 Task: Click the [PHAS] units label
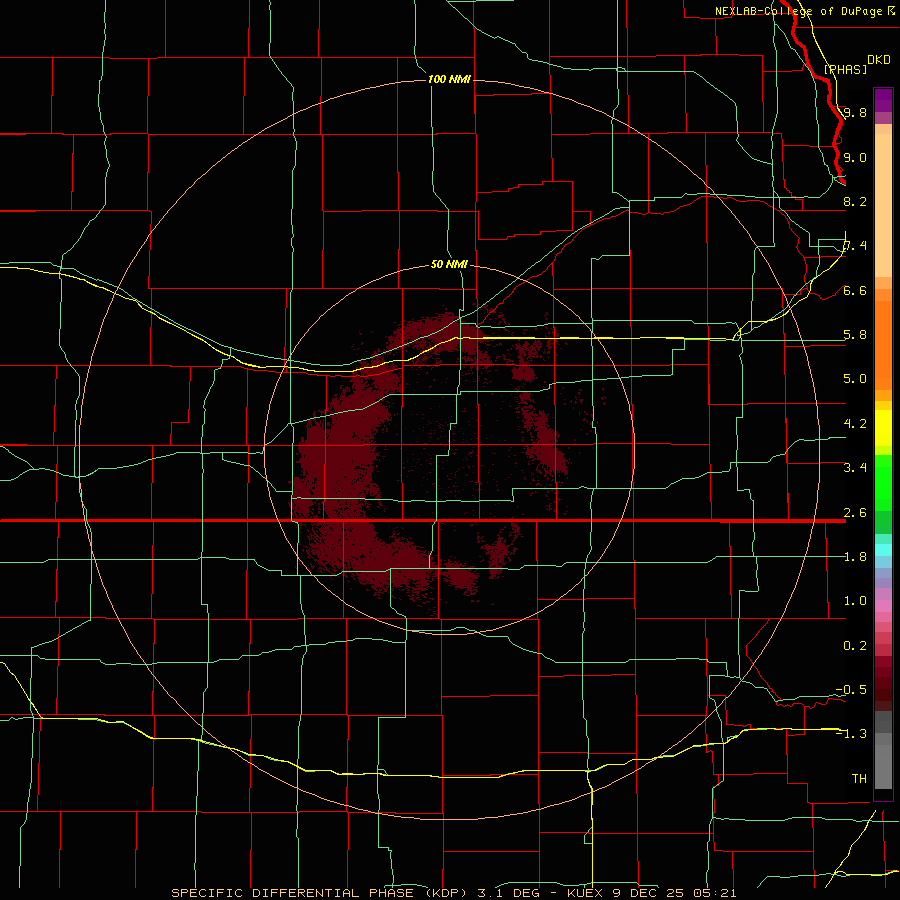845,69
